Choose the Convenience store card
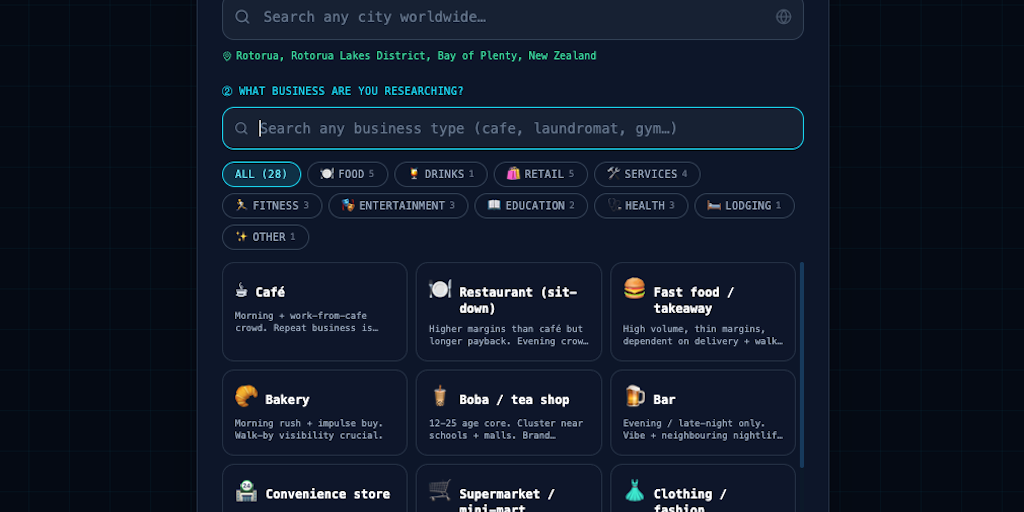 coord(315,488)
